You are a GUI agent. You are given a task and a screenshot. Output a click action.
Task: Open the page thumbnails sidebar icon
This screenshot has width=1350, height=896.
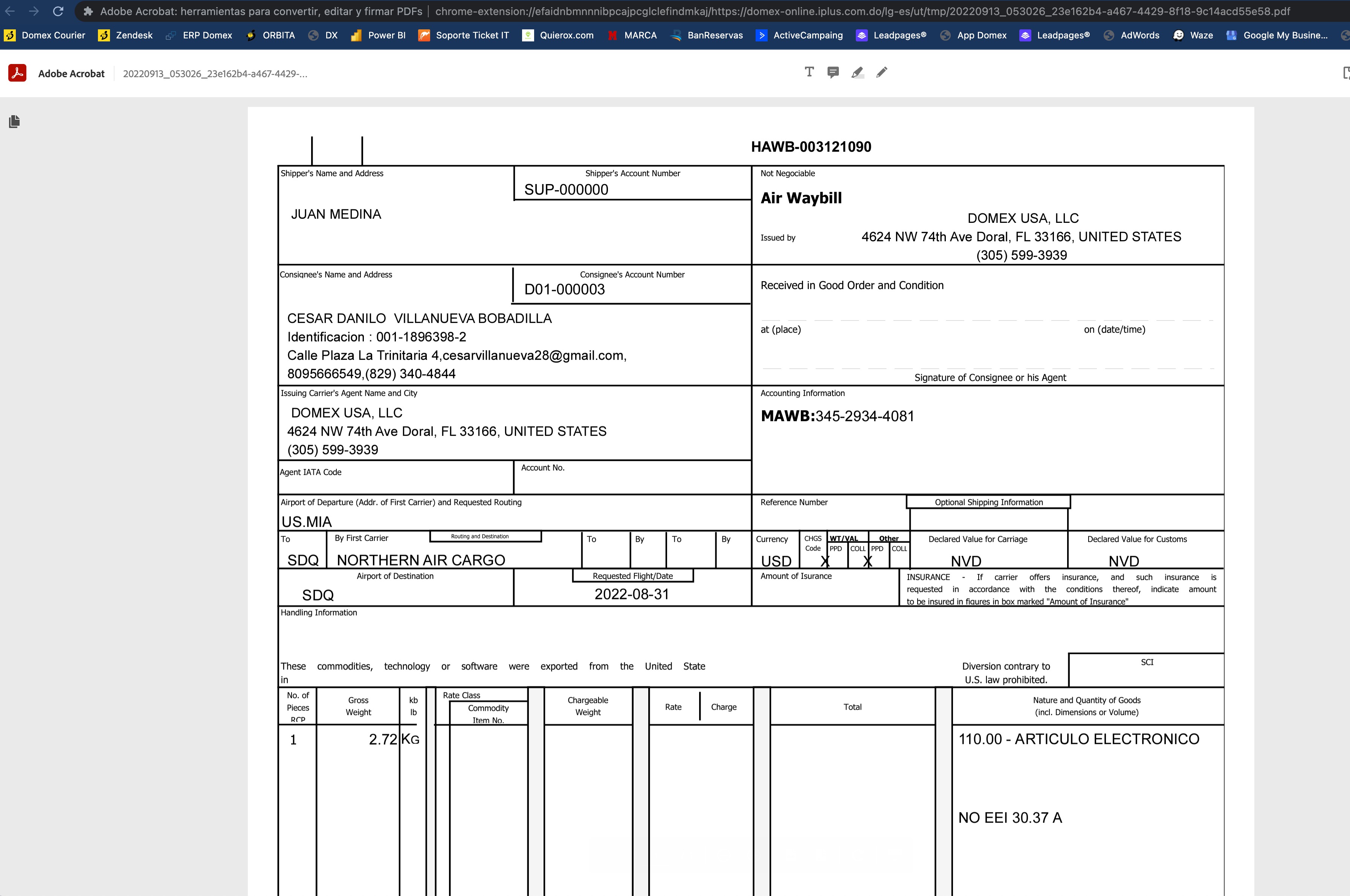(x=15, y=121)
